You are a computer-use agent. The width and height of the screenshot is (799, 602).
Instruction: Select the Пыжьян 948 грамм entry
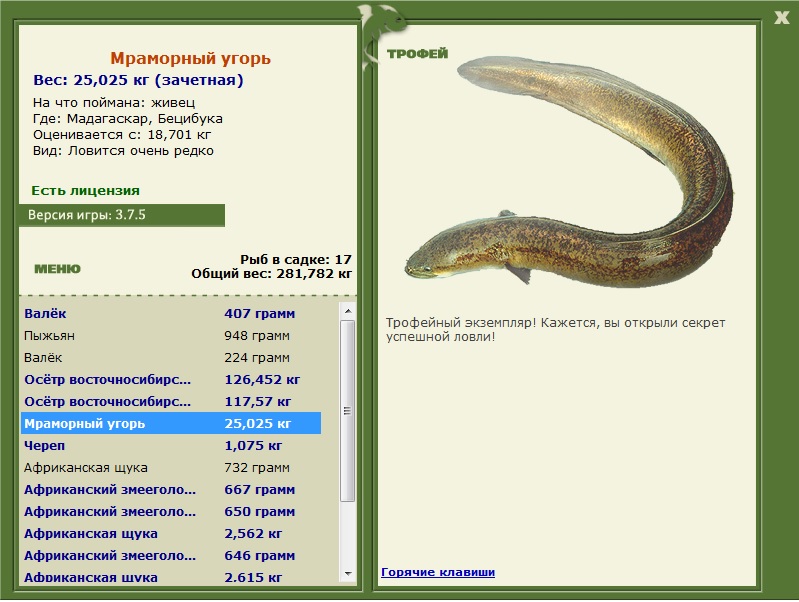pos(171,335)
